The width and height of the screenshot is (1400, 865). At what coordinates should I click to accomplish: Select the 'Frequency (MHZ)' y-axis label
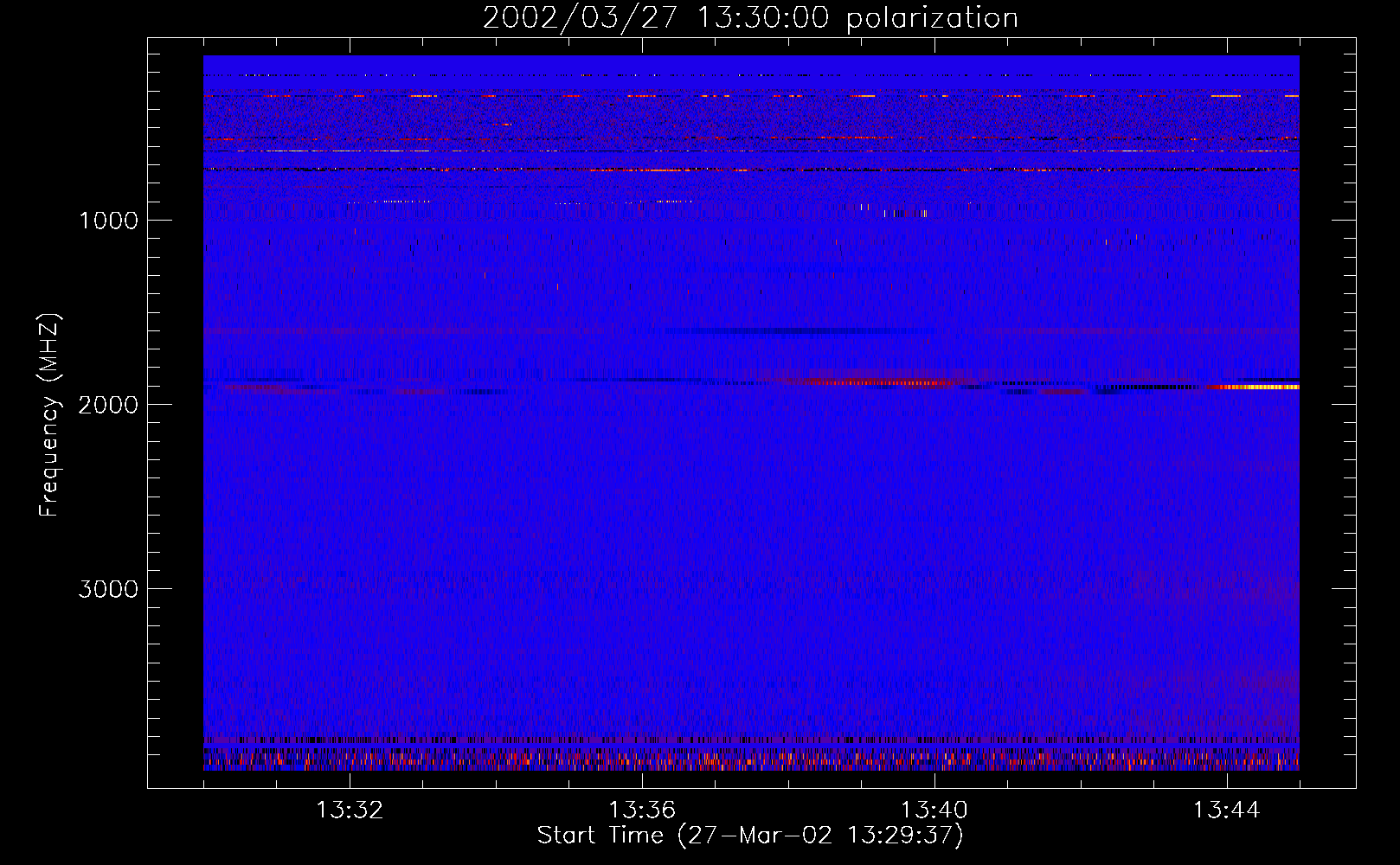click(48, 415)
